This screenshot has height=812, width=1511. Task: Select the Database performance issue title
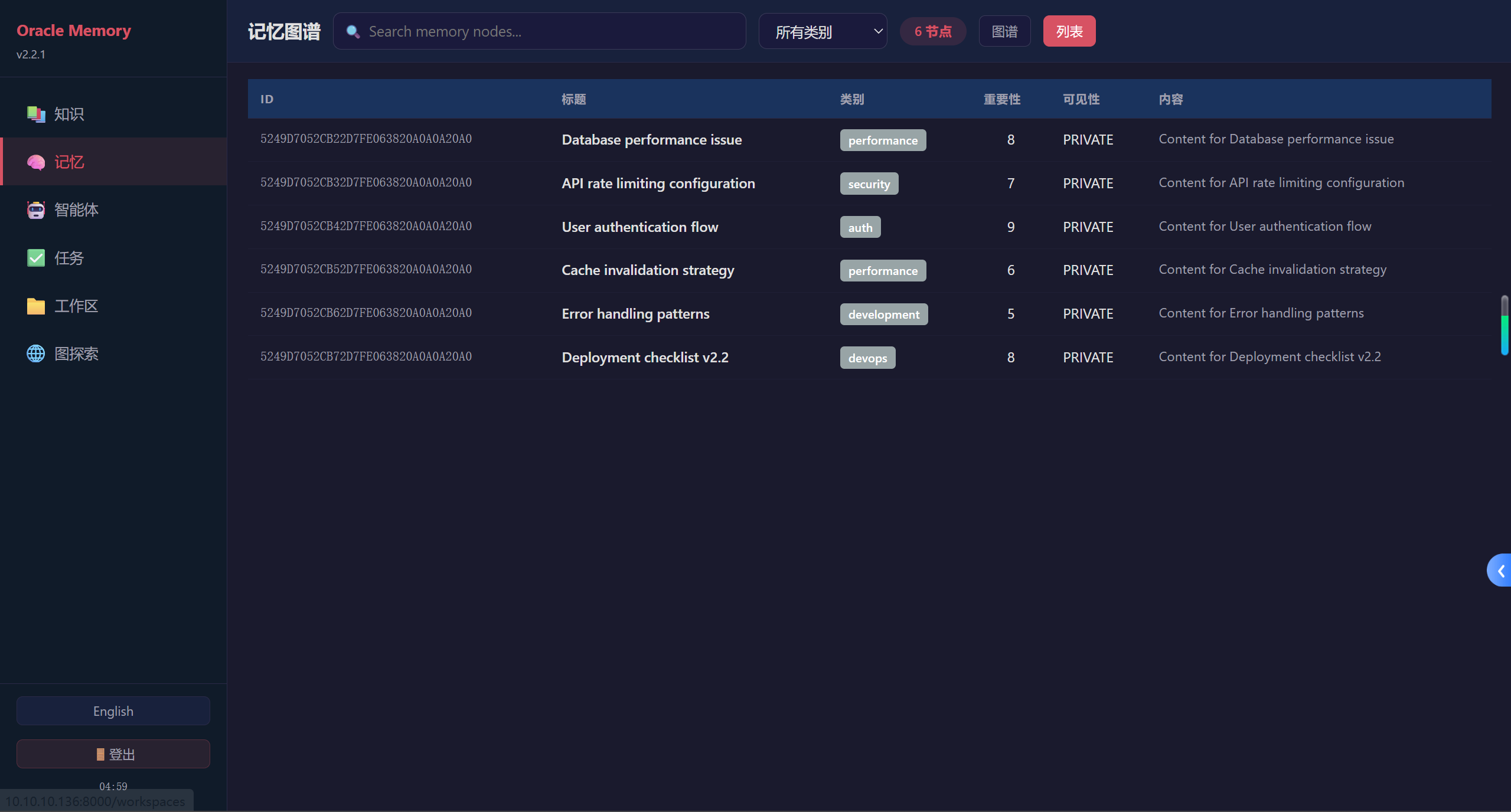click(652, 140)
